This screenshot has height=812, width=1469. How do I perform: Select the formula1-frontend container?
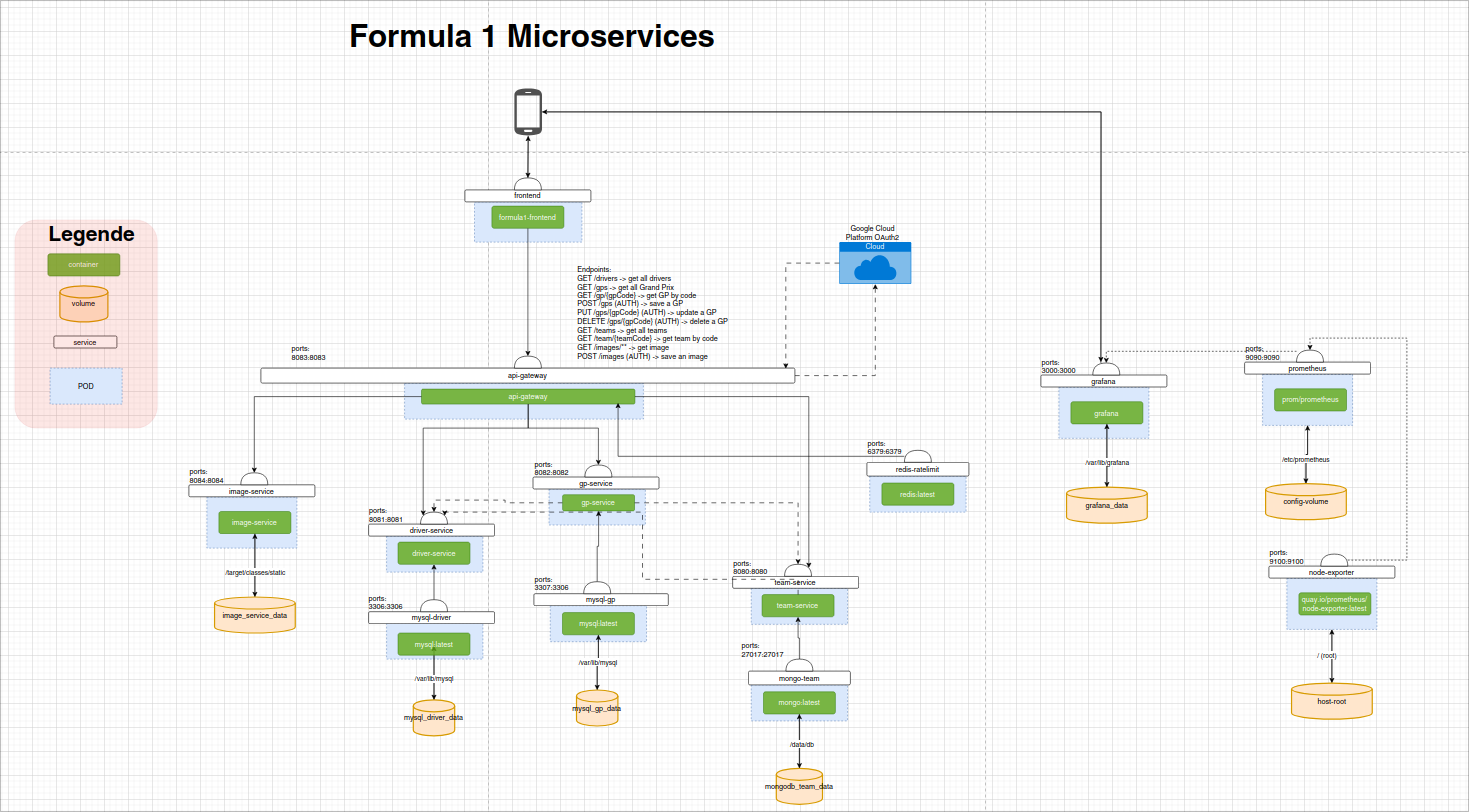(x=527, y=219)
